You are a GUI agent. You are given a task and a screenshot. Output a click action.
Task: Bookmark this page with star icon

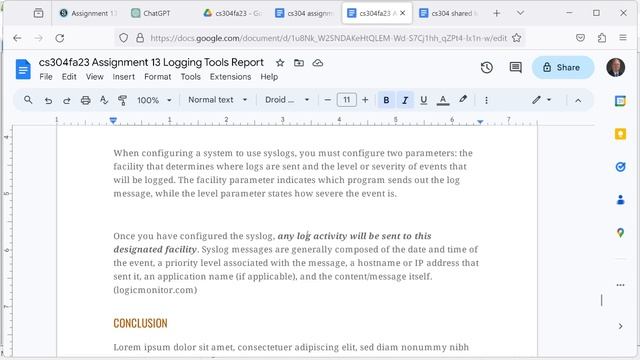(x=517, y=38)
